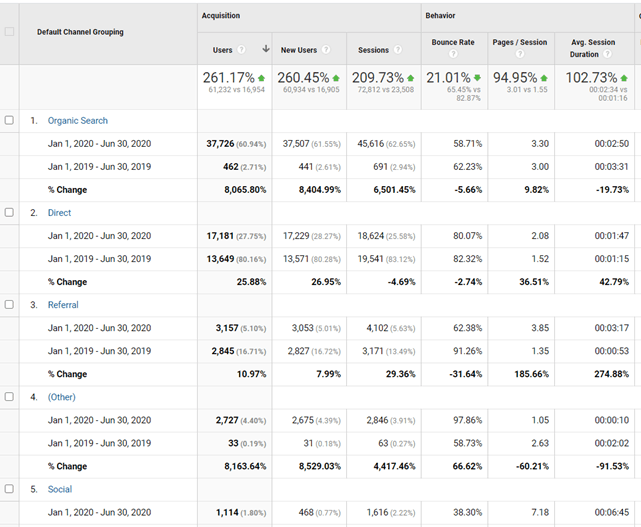641x527 pixels.
Task: Sort by Sessions column header
Action: (x=373, y=50)
